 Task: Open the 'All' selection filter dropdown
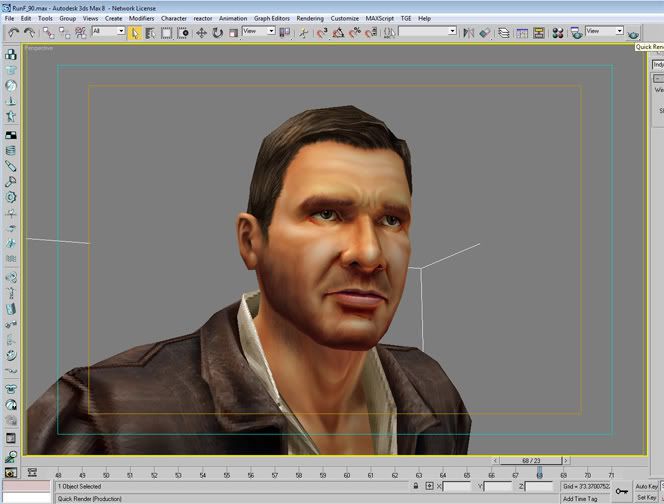click(x=108, y=32)
